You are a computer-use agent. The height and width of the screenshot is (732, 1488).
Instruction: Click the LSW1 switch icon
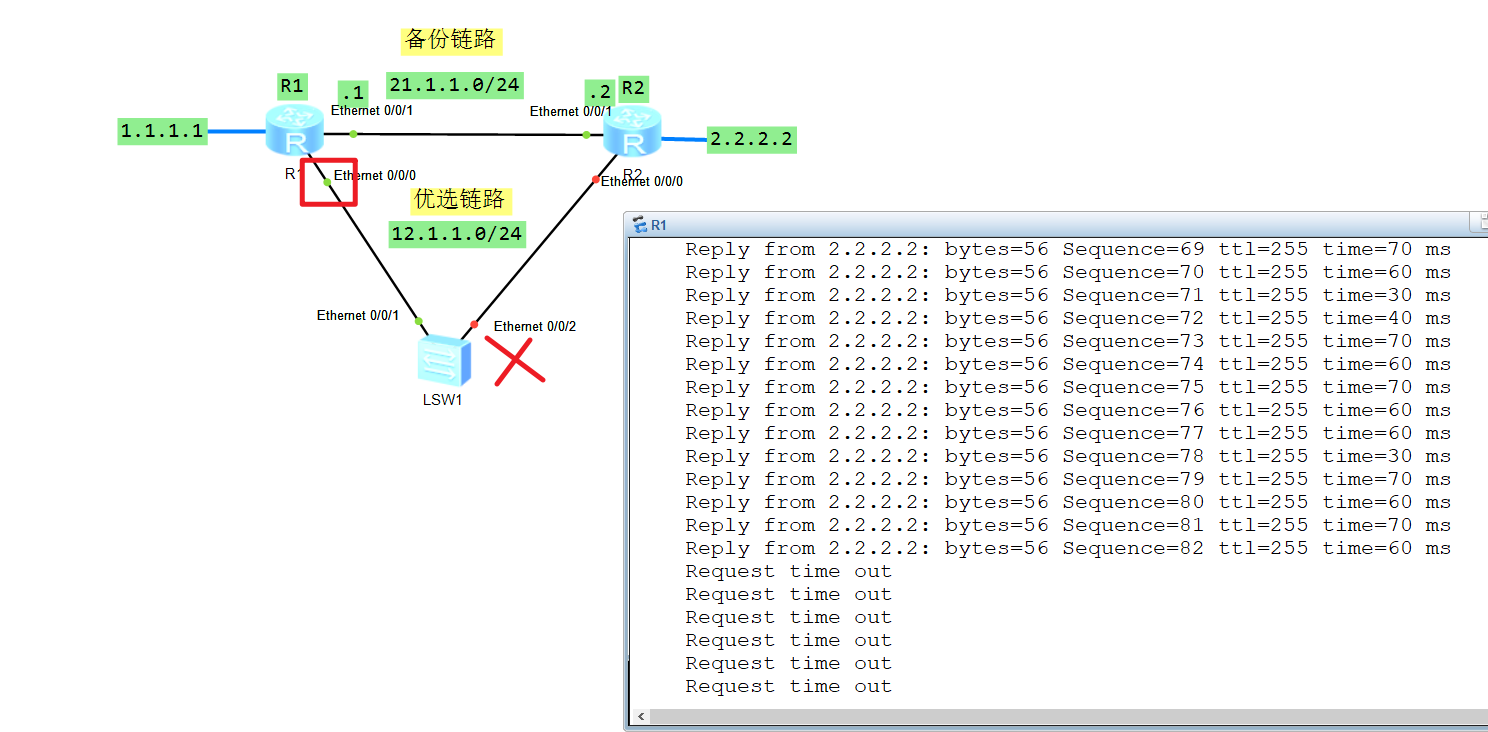click(x=444, y=360)
